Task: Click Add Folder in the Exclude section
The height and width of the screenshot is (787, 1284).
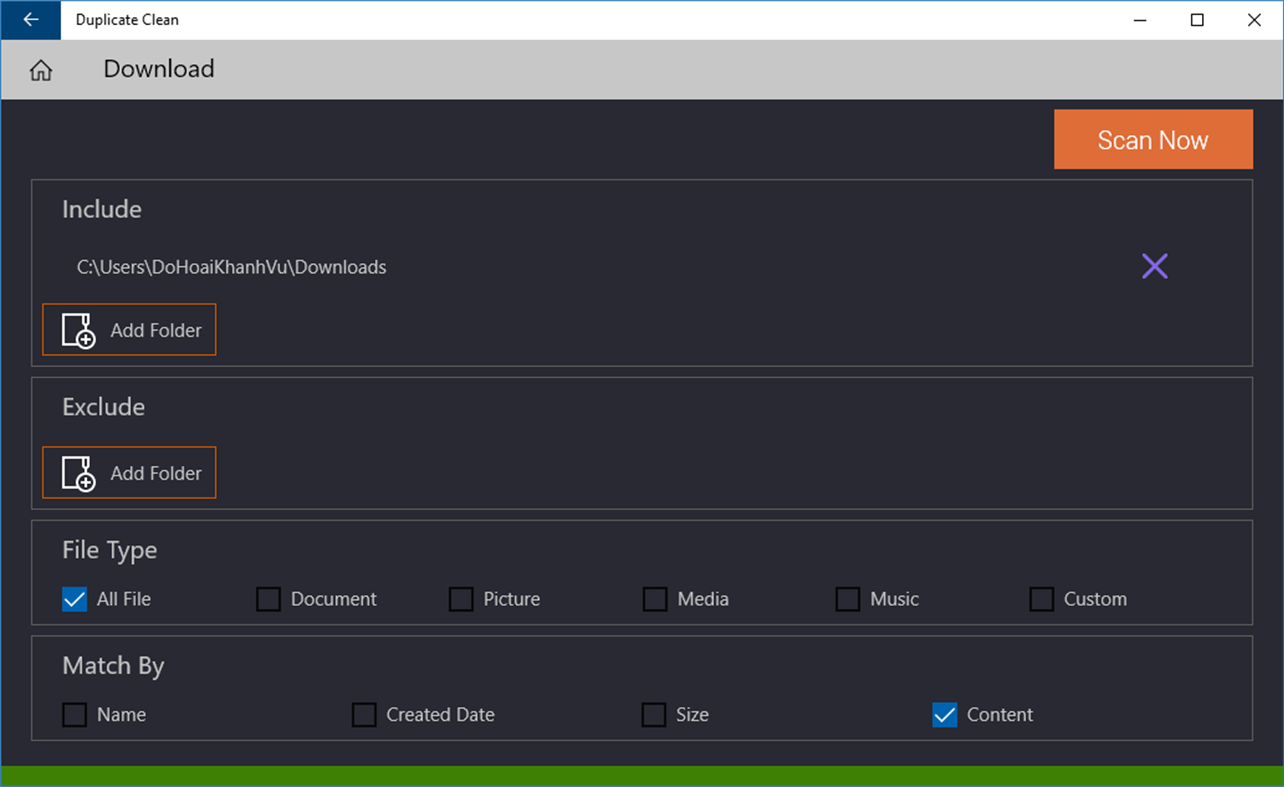Action: pos(128,472)
